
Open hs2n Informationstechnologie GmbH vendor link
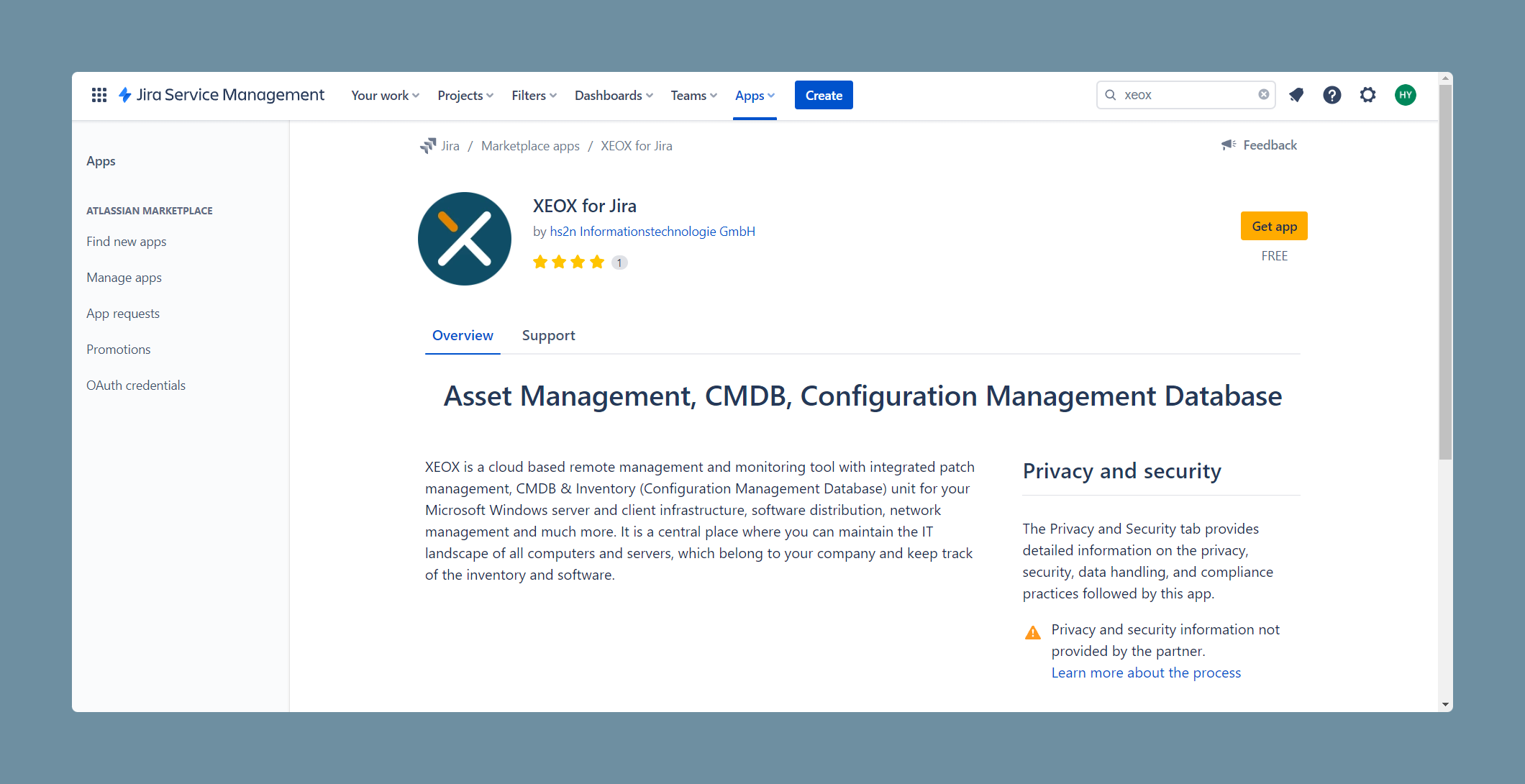pos(652,232)
